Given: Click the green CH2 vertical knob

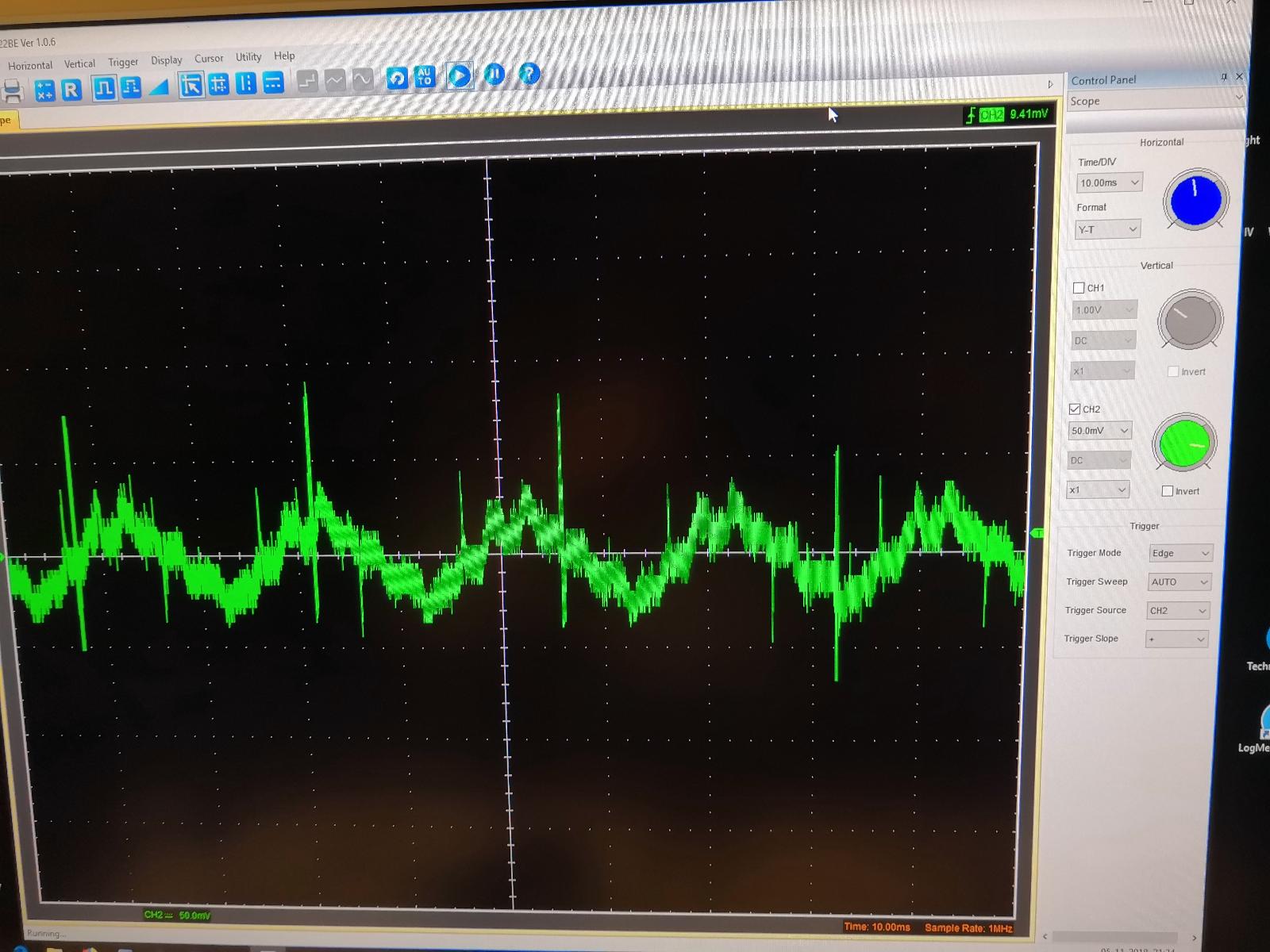Looking at the screenshot, I should point(1184,444).
